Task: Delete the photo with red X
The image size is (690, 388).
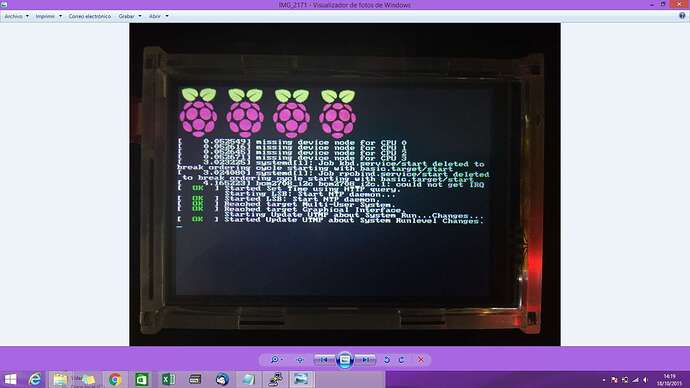Action: (x=421, y=360)
